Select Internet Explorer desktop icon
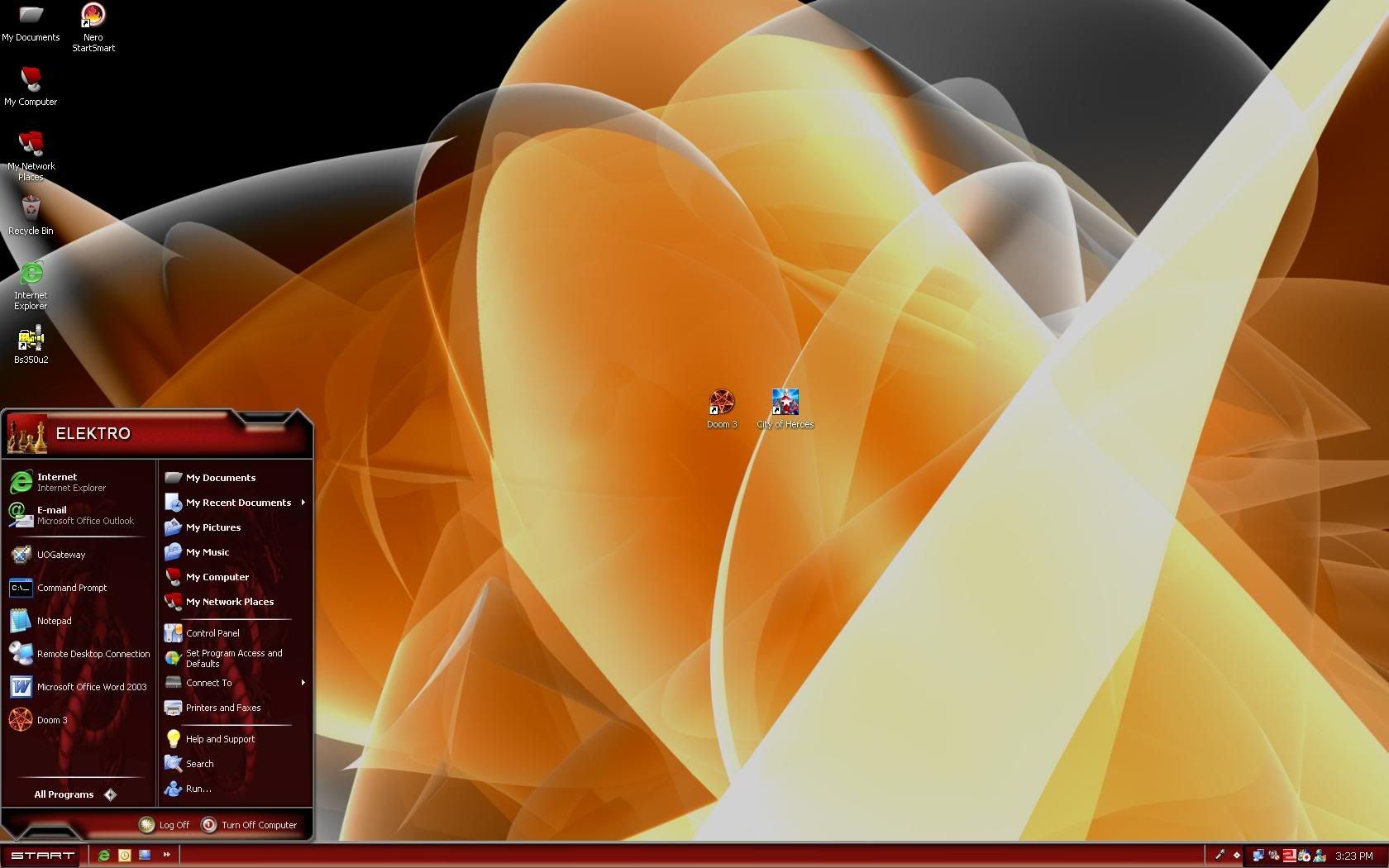This screenshot has width=1389, height=868. (31, 285)
